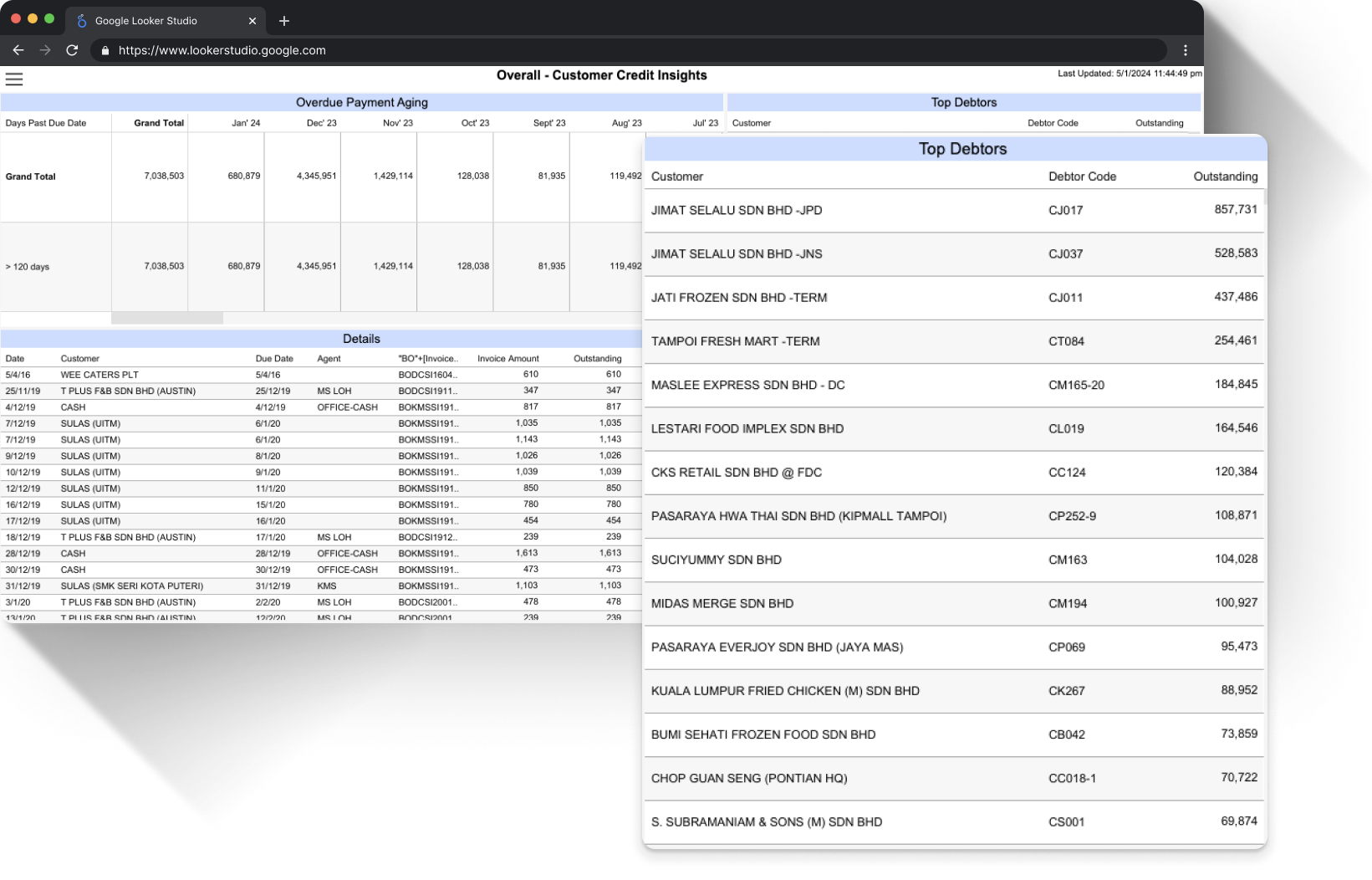The image size is (1372, 880).
Task: Click Customer header in Details table
Action: (79, 359)
